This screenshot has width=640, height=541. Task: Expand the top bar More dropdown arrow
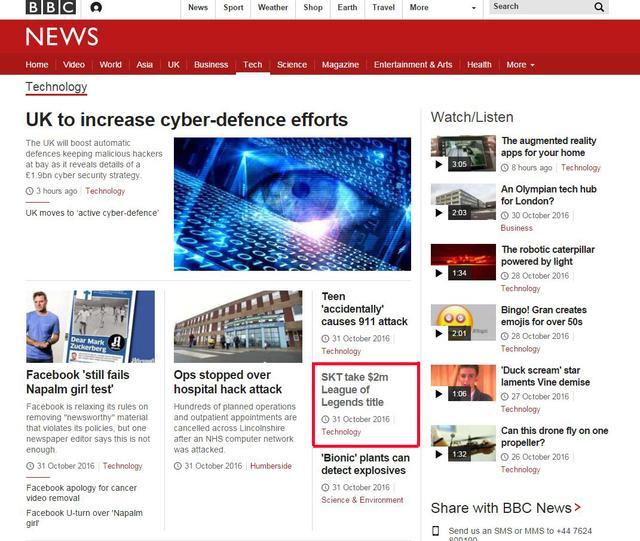tap(473, 8)
